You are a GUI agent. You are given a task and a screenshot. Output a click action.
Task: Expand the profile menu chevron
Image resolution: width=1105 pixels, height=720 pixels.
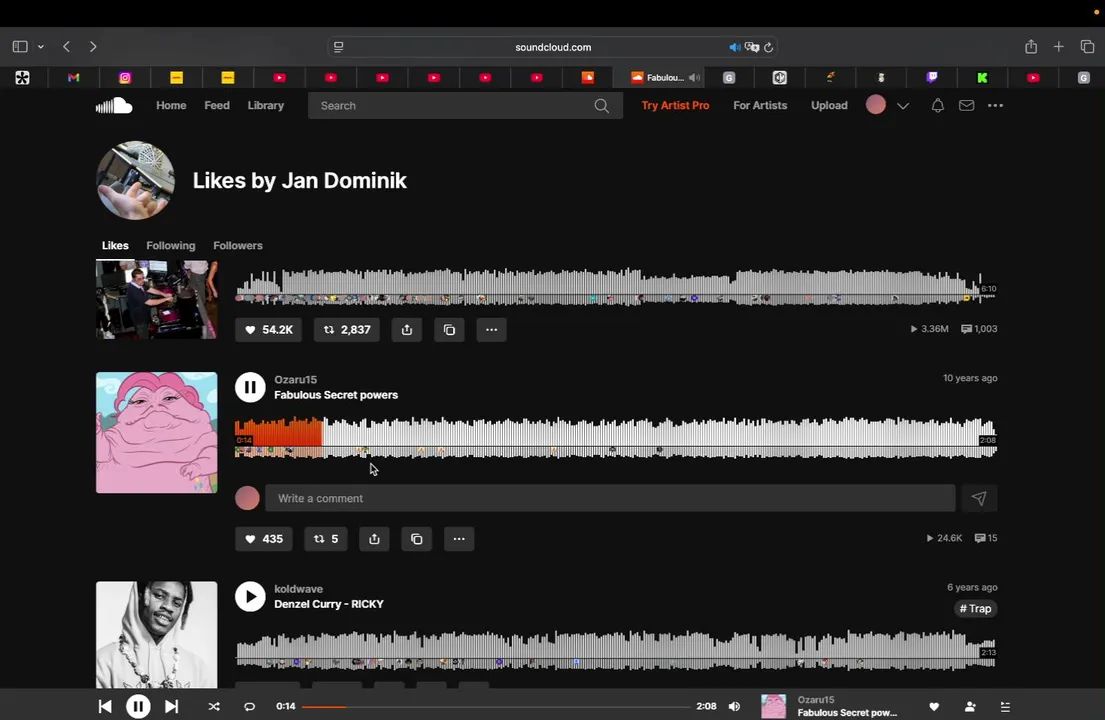click(903, 106)
